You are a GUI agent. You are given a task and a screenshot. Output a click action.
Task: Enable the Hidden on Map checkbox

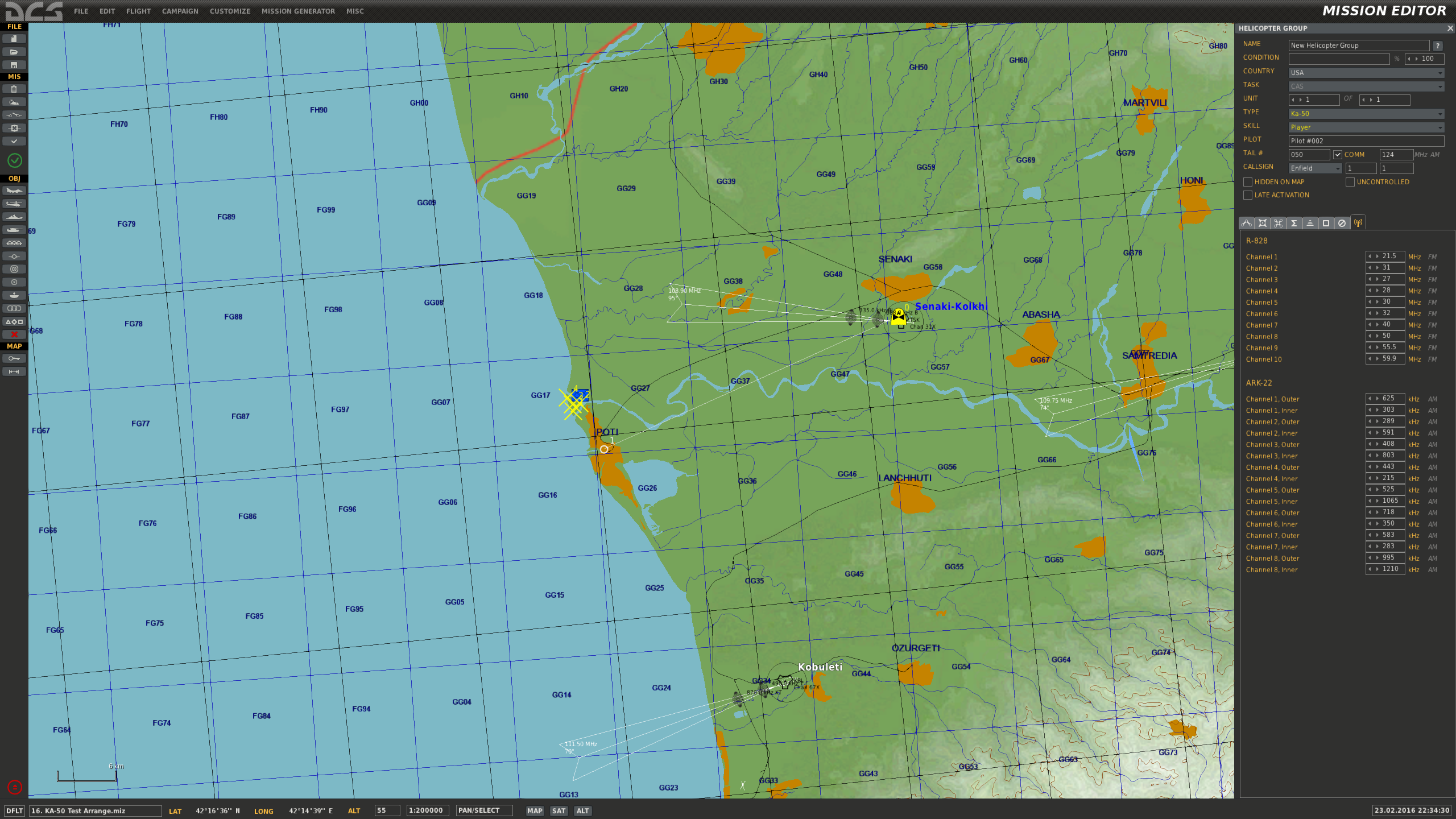pos(1248,182)
